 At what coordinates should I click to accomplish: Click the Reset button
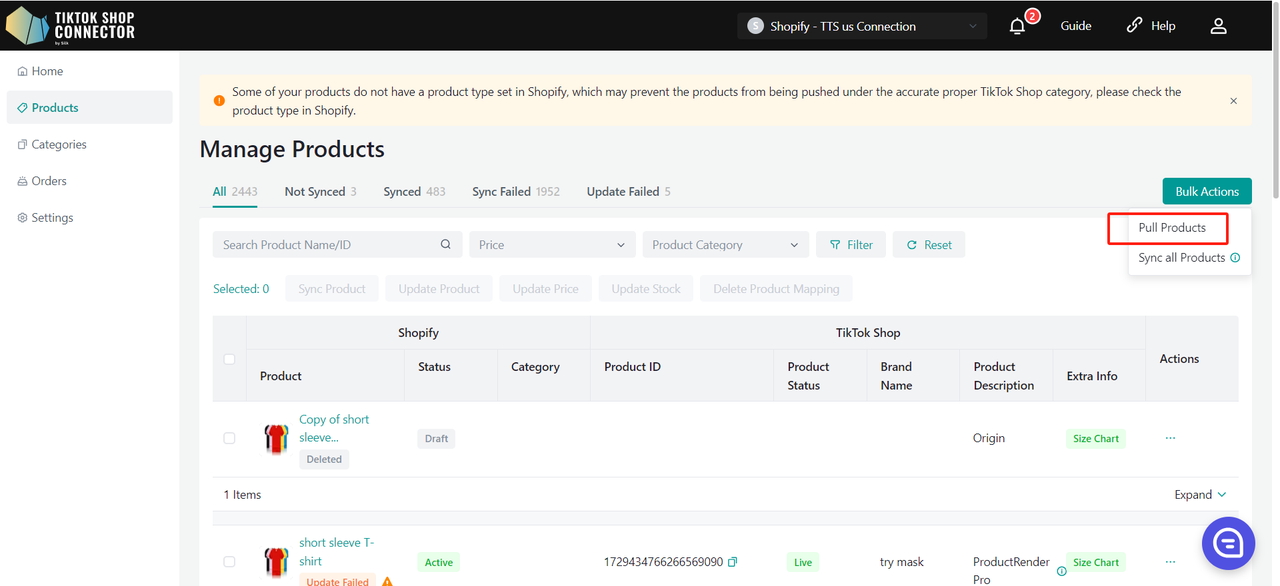point(929,245)
